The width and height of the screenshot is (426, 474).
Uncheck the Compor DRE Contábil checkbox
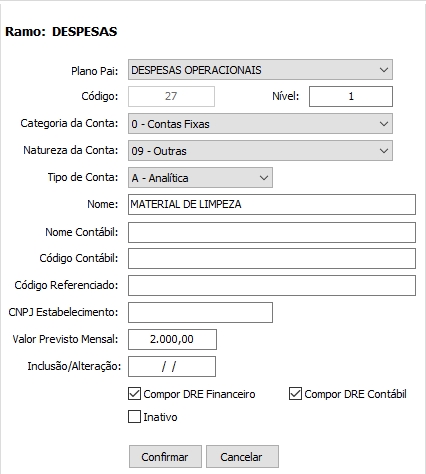click(x=295, y=394)
